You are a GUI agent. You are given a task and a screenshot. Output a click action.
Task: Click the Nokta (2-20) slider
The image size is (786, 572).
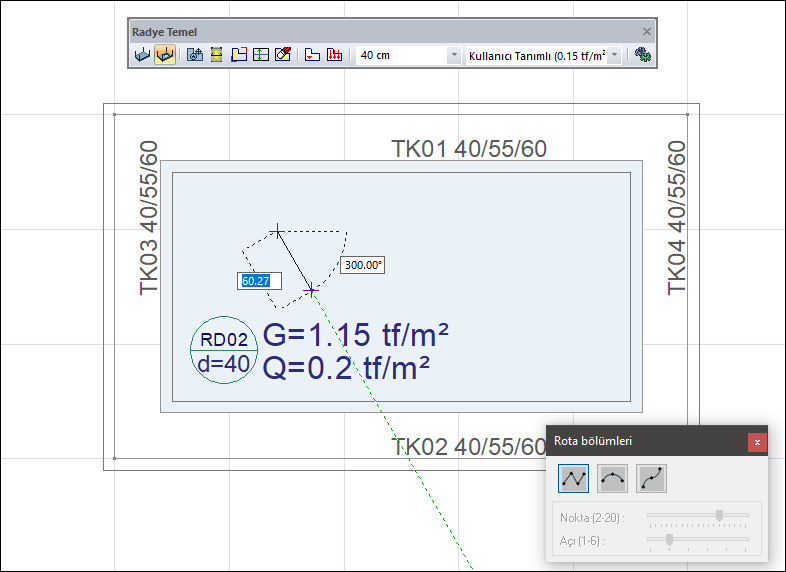[x=698, y=516]
